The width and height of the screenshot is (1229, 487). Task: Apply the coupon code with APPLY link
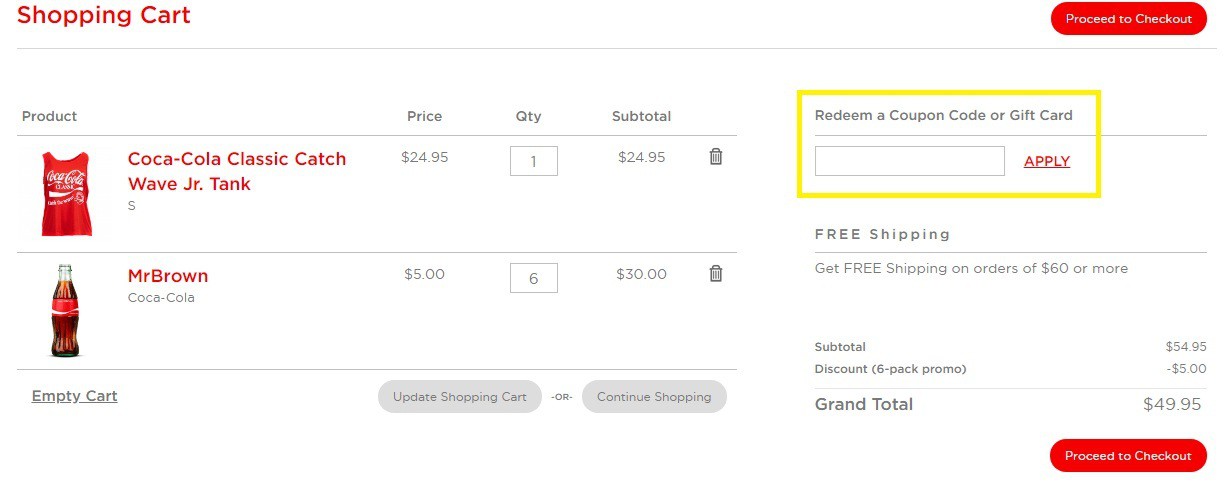(1047, 161)
